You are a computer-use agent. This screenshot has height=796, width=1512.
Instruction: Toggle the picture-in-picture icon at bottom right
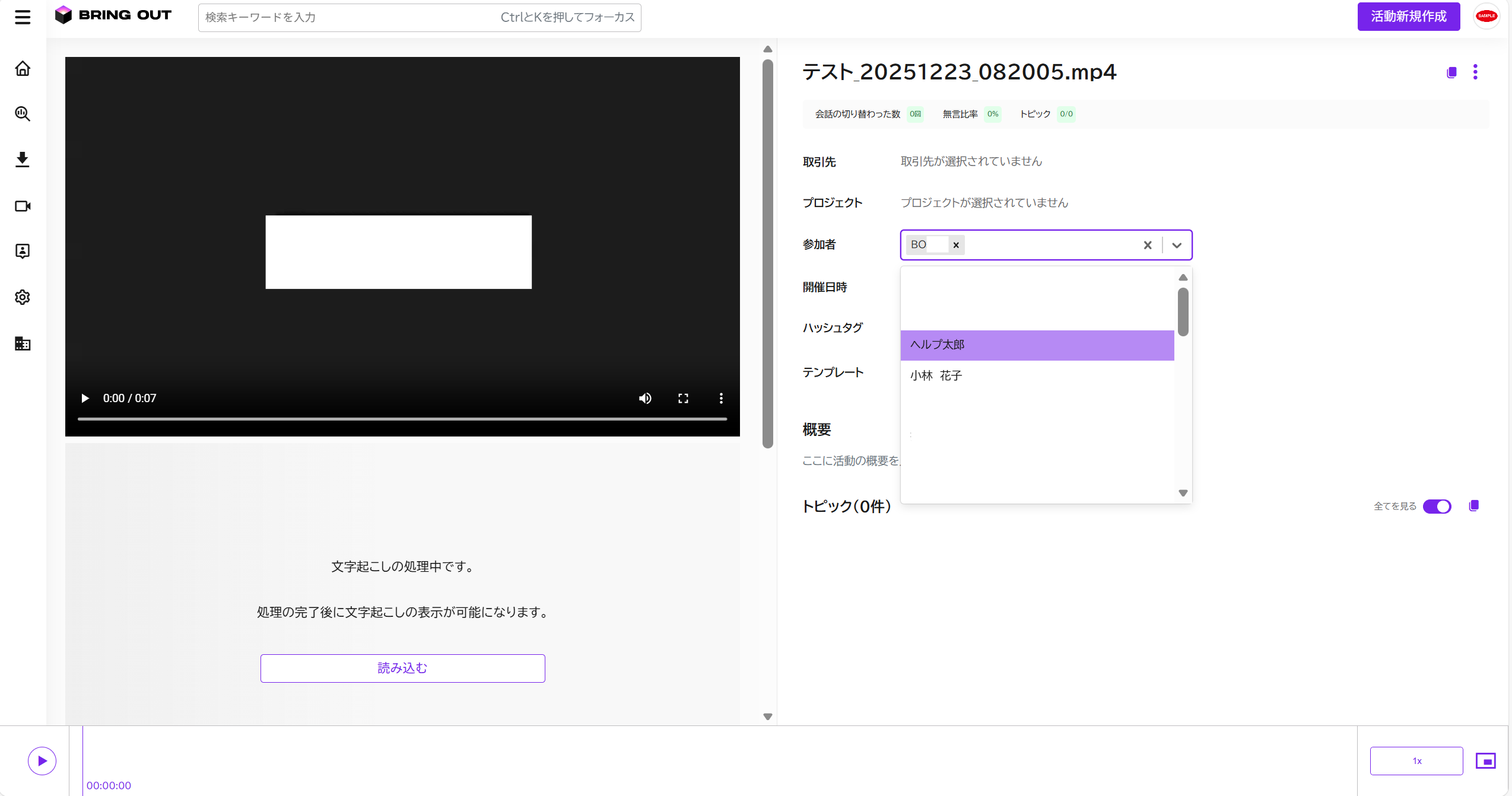[1486, 761]
